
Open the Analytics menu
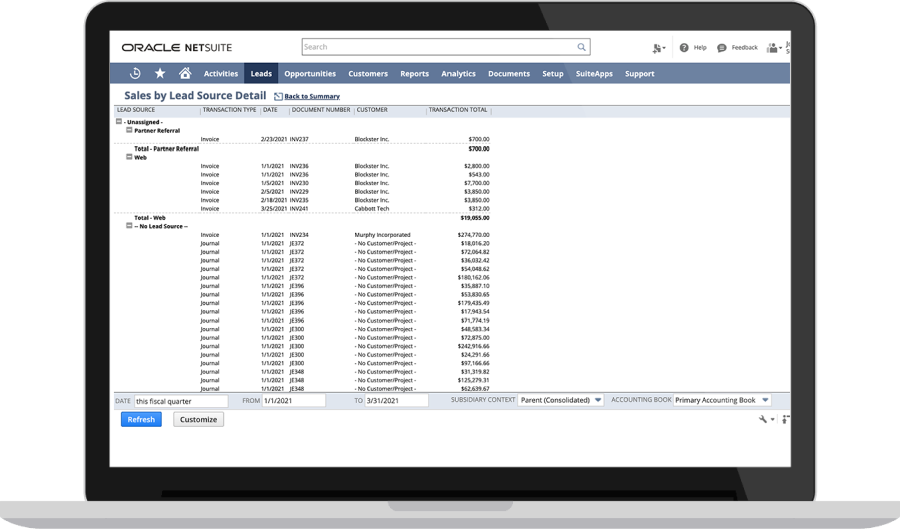point(458,73)
